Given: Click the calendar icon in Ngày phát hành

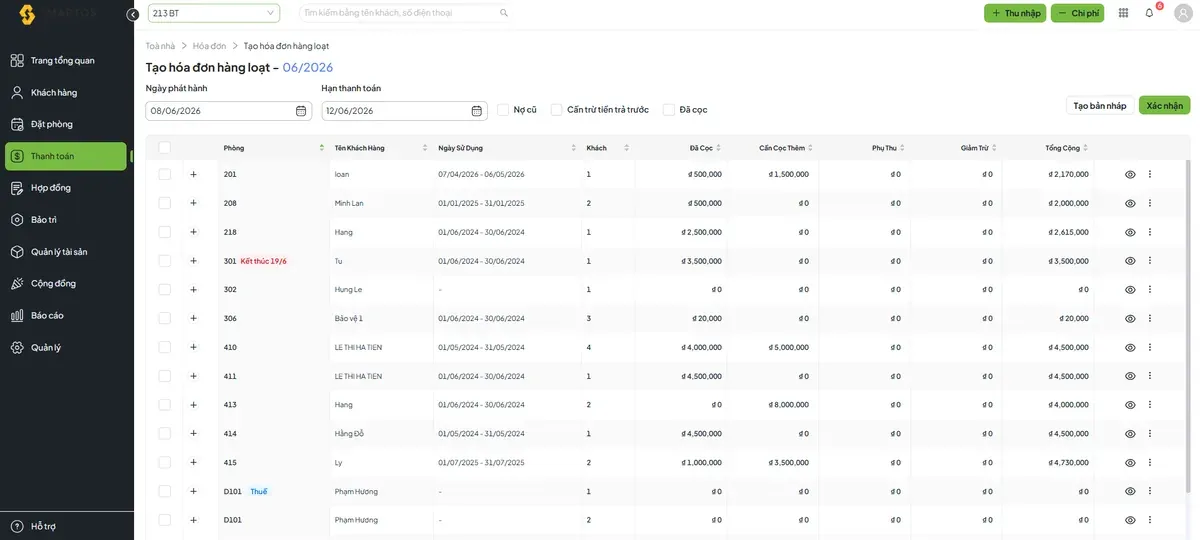Looking at the screenshot, I should point(301,111).
